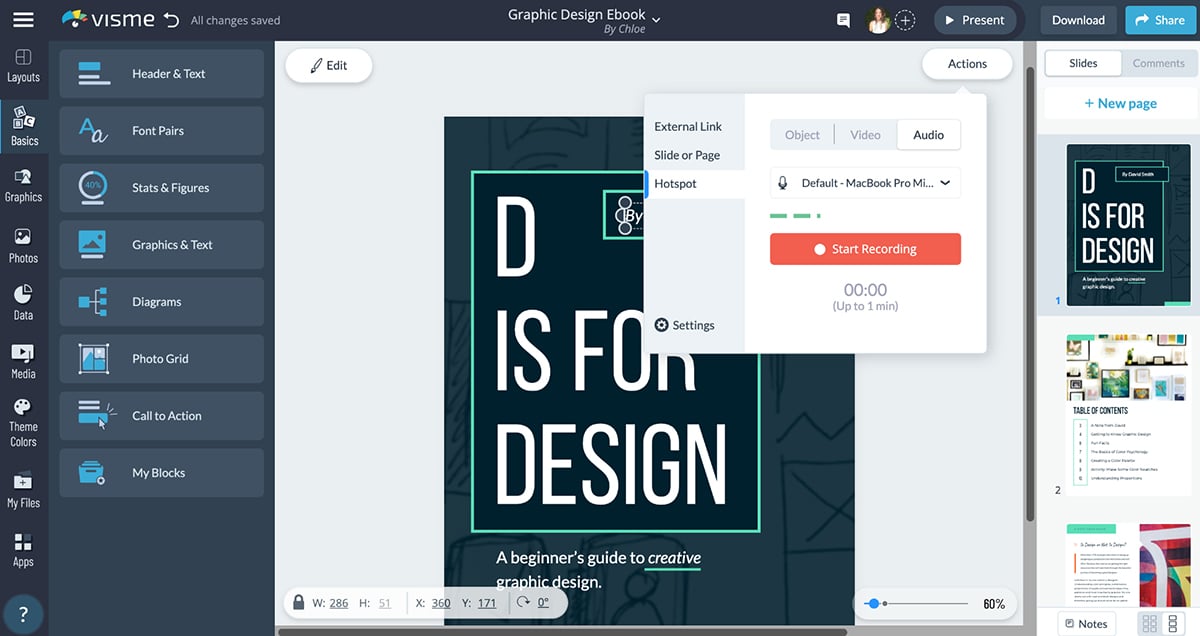Add a collaborator with plus circle
Viewport: 1200px width, 636px height.
(x=905, y=20)
